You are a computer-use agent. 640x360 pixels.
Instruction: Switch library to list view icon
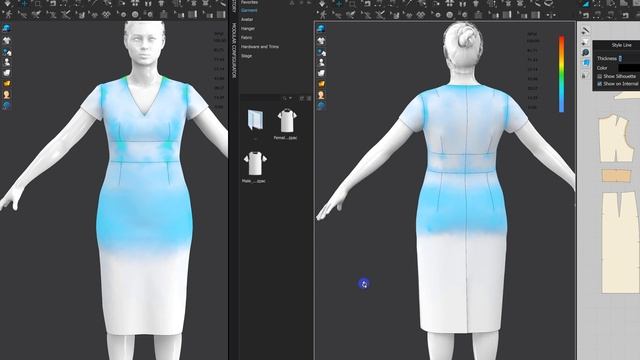coord(302,98)
